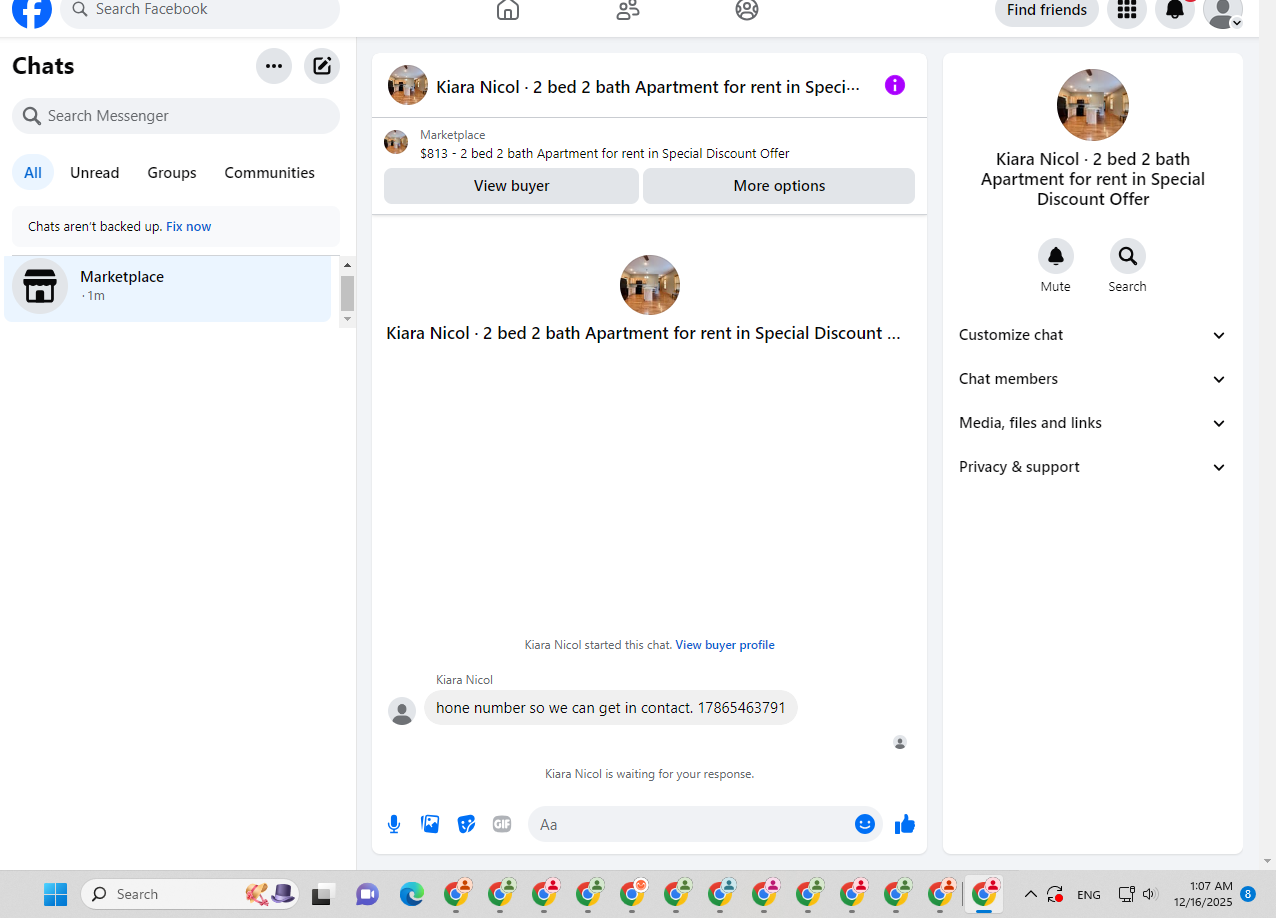The image size is (1276, 918).
Task: Expand Chat members section
Action: [1092, 379]
